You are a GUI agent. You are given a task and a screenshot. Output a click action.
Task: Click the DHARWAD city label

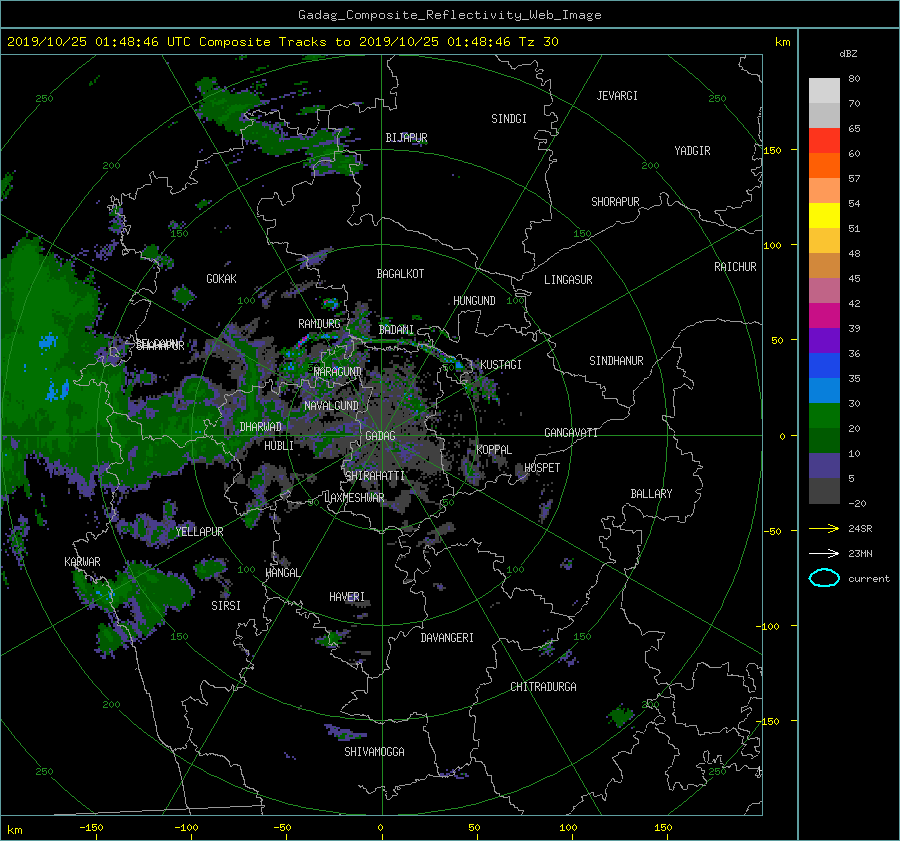261,427
